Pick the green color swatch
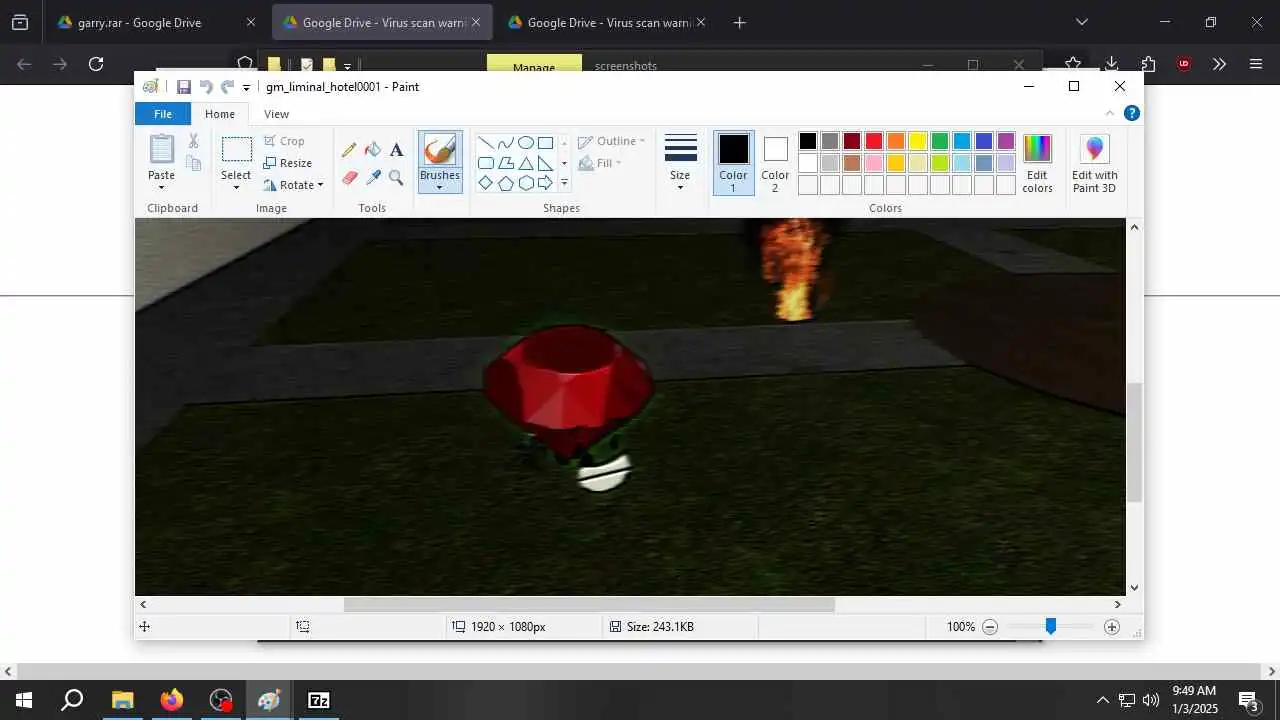This screenshot has height=720, width=1280. (940, 141)
